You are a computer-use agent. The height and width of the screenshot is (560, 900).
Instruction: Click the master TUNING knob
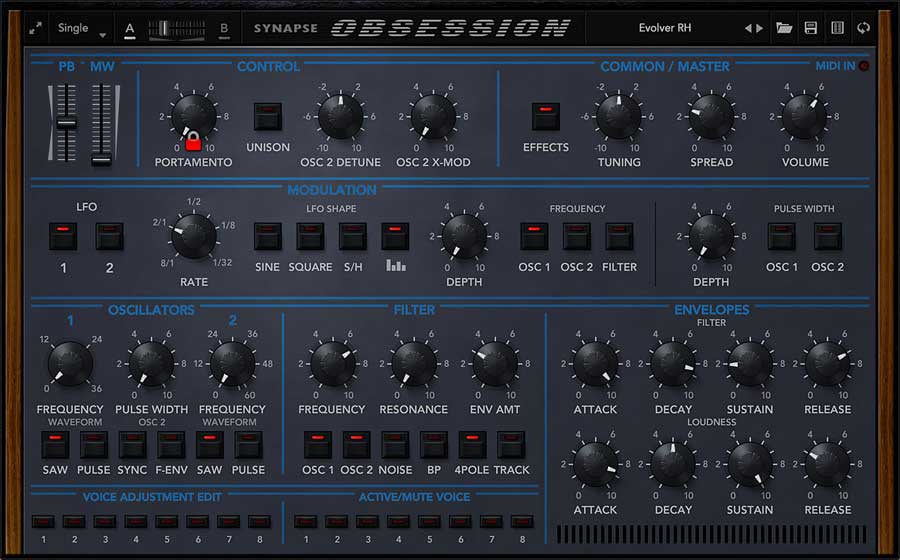pyautogui.click(x=619, y=116)
